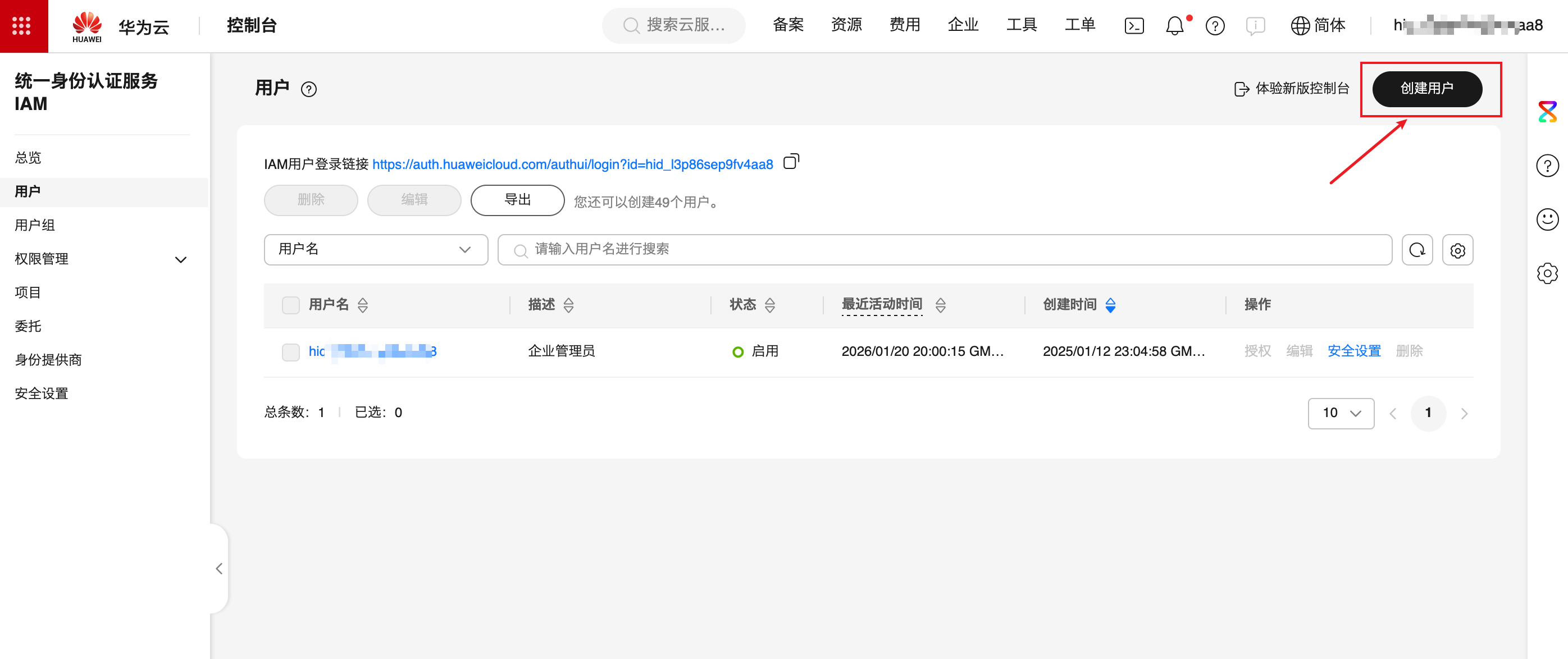
Task: Collapse the left sidebar with arrow handle
Action: [219, 568]
